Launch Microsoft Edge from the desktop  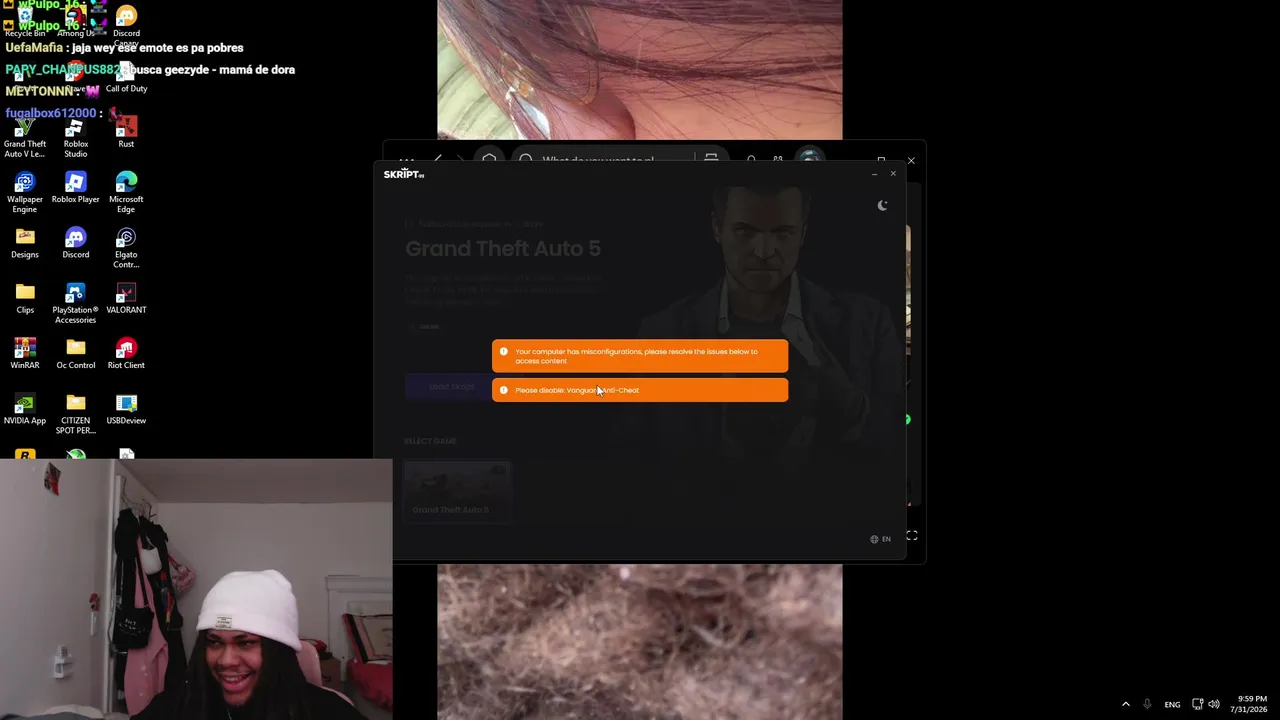(126, 192)
